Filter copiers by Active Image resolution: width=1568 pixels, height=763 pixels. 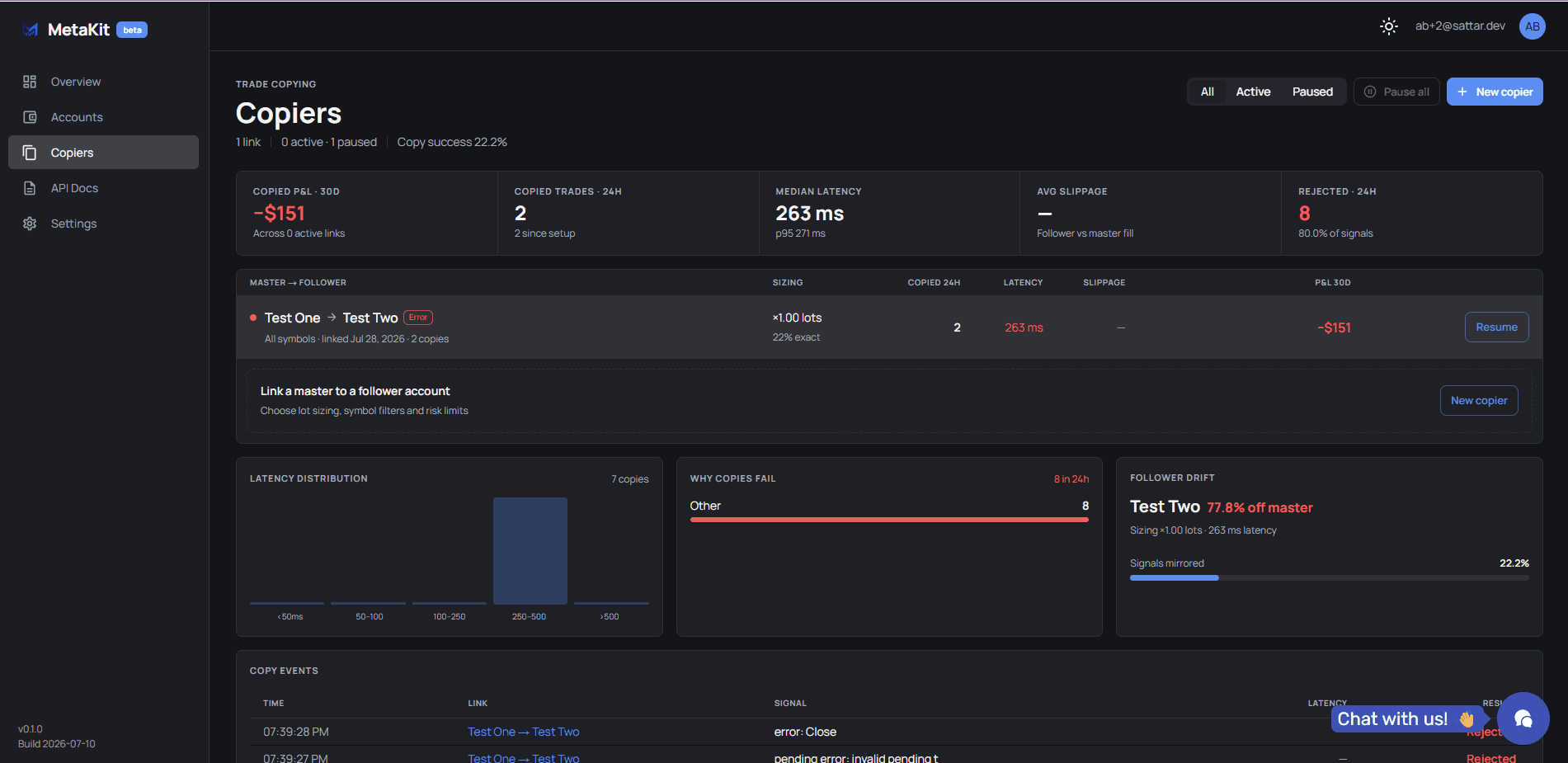[x=1253, y=92]
